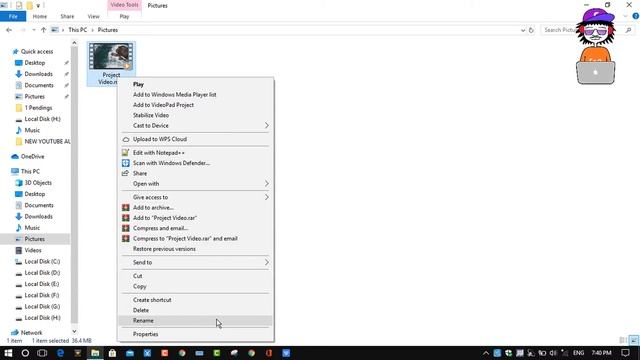Click the Windows Defender shield icon
The height and width of the screenshot is (360, 640).
click(x=126, y=163)
